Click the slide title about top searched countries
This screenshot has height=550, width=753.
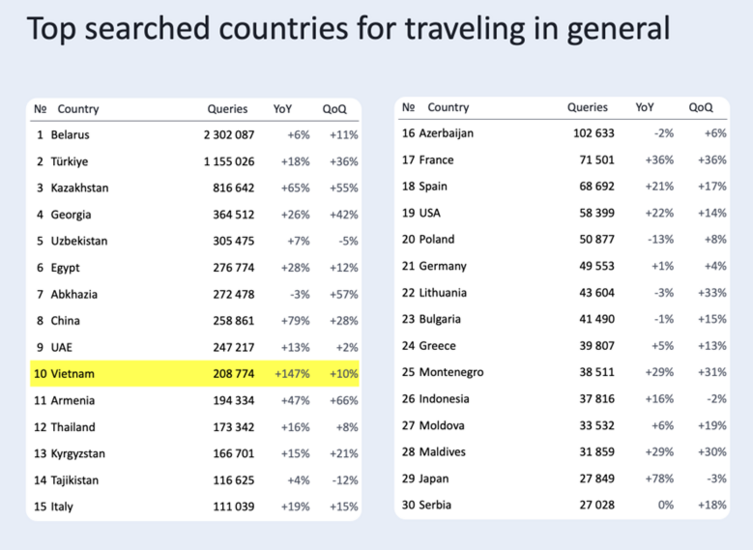coord(347,28)
